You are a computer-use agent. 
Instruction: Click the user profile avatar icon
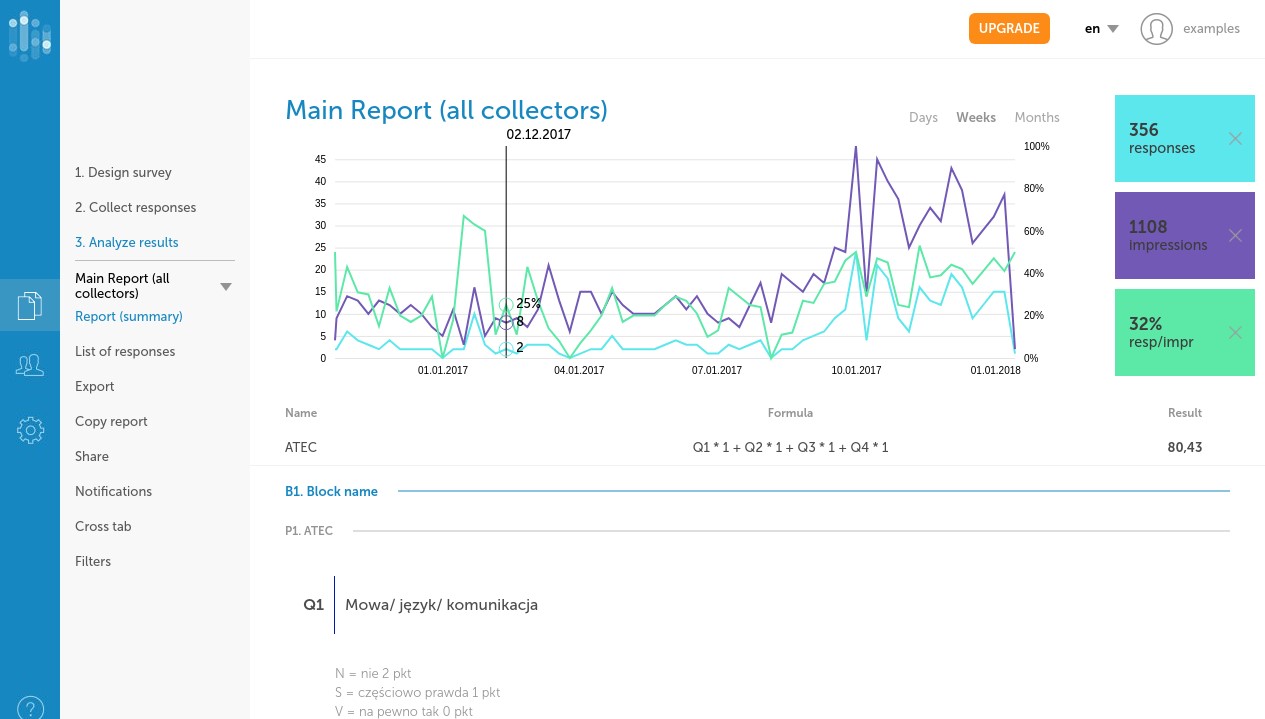click(x=1156, y=29)
